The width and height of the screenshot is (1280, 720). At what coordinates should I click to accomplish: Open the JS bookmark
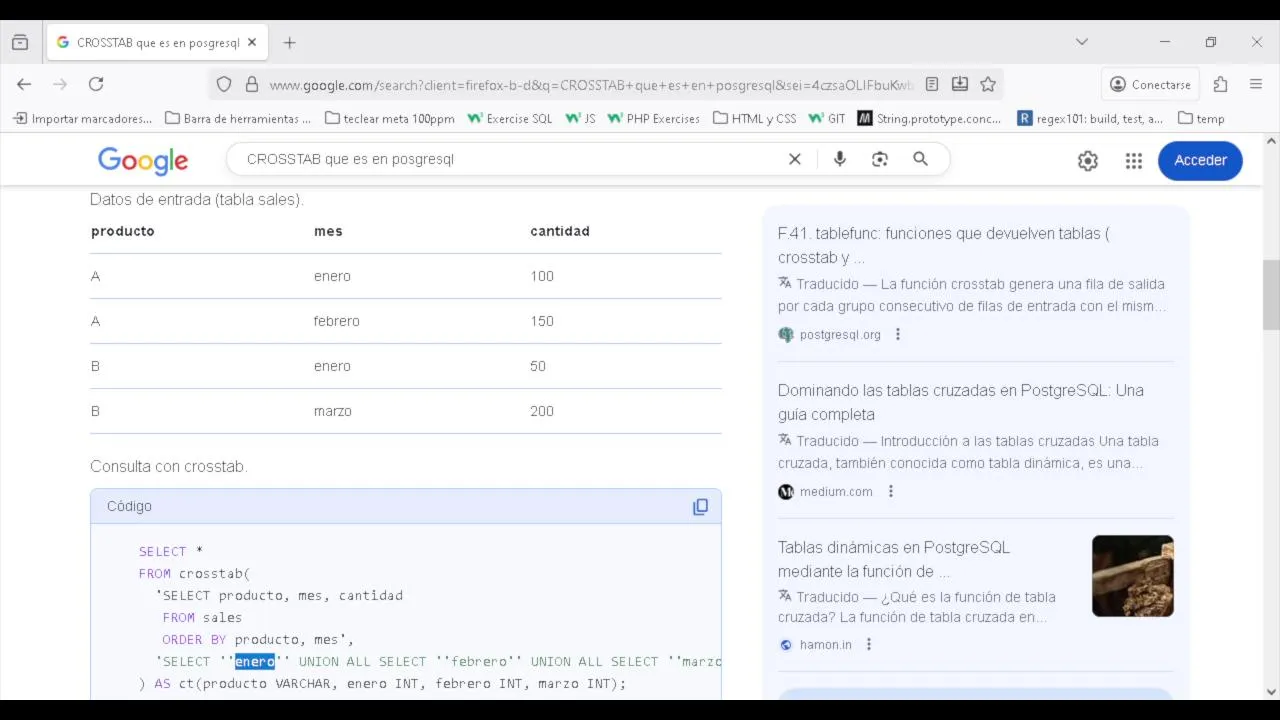point(580,118)
